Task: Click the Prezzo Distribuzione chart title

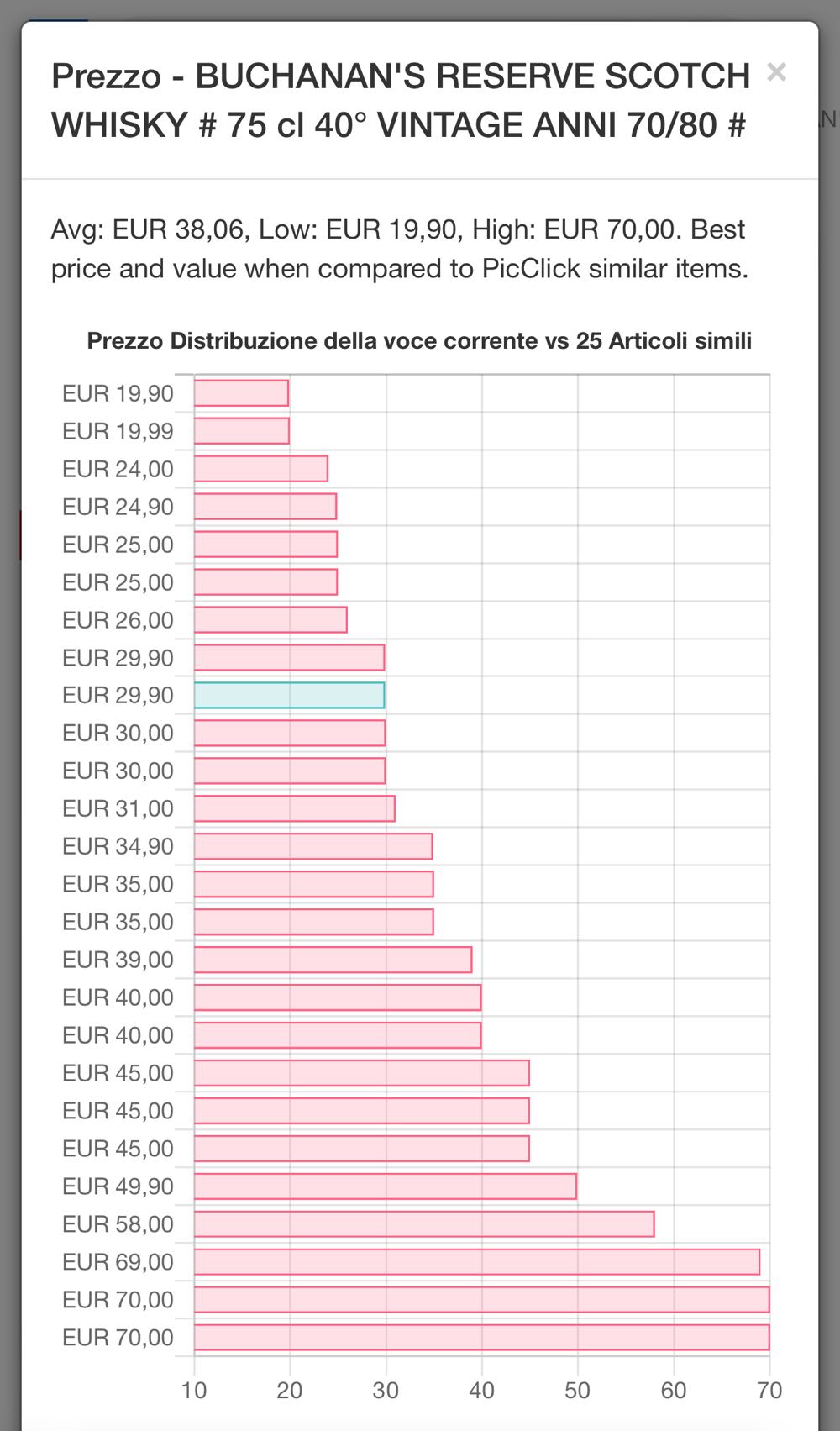Action: [419, 341]
